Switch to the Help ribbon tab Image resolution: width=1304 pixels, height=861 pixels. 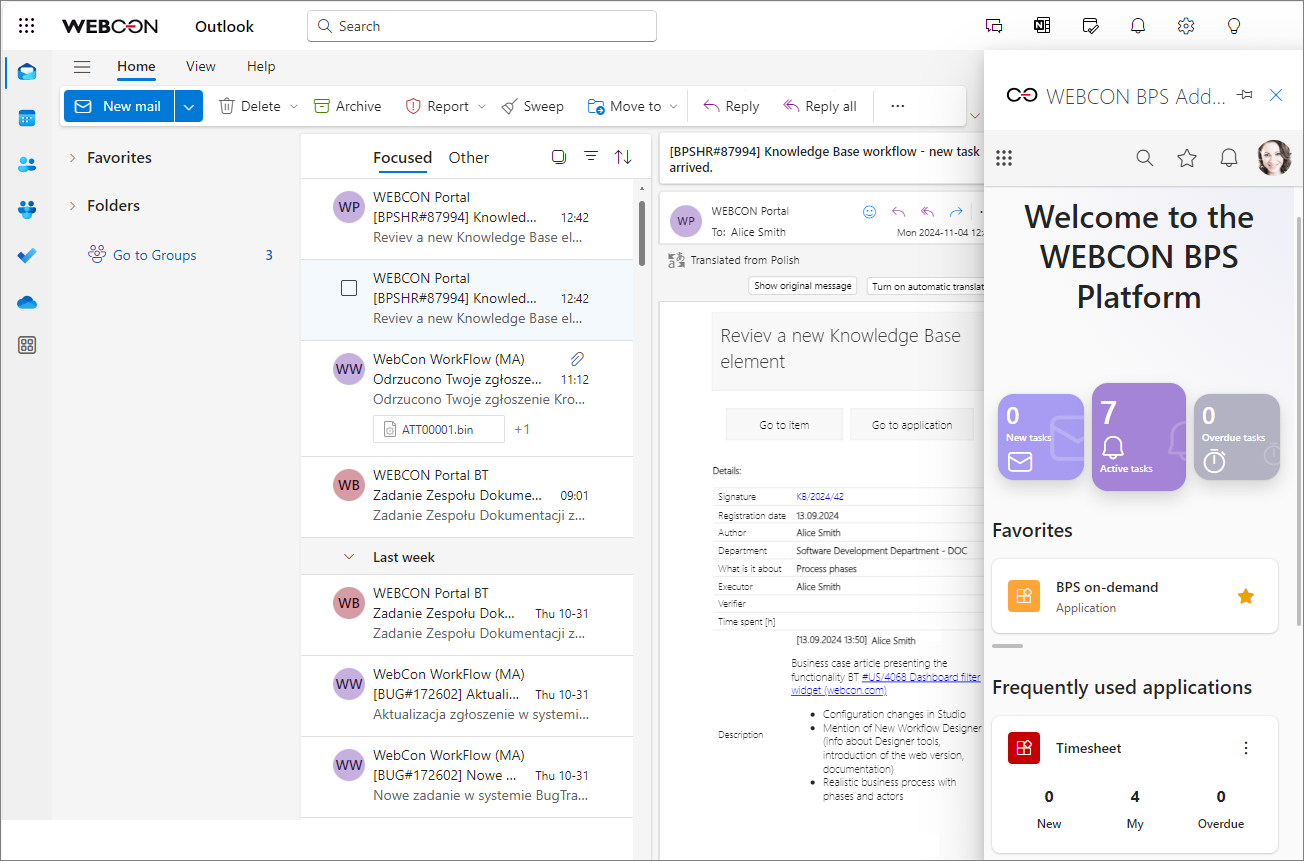(x=261, y=67)
